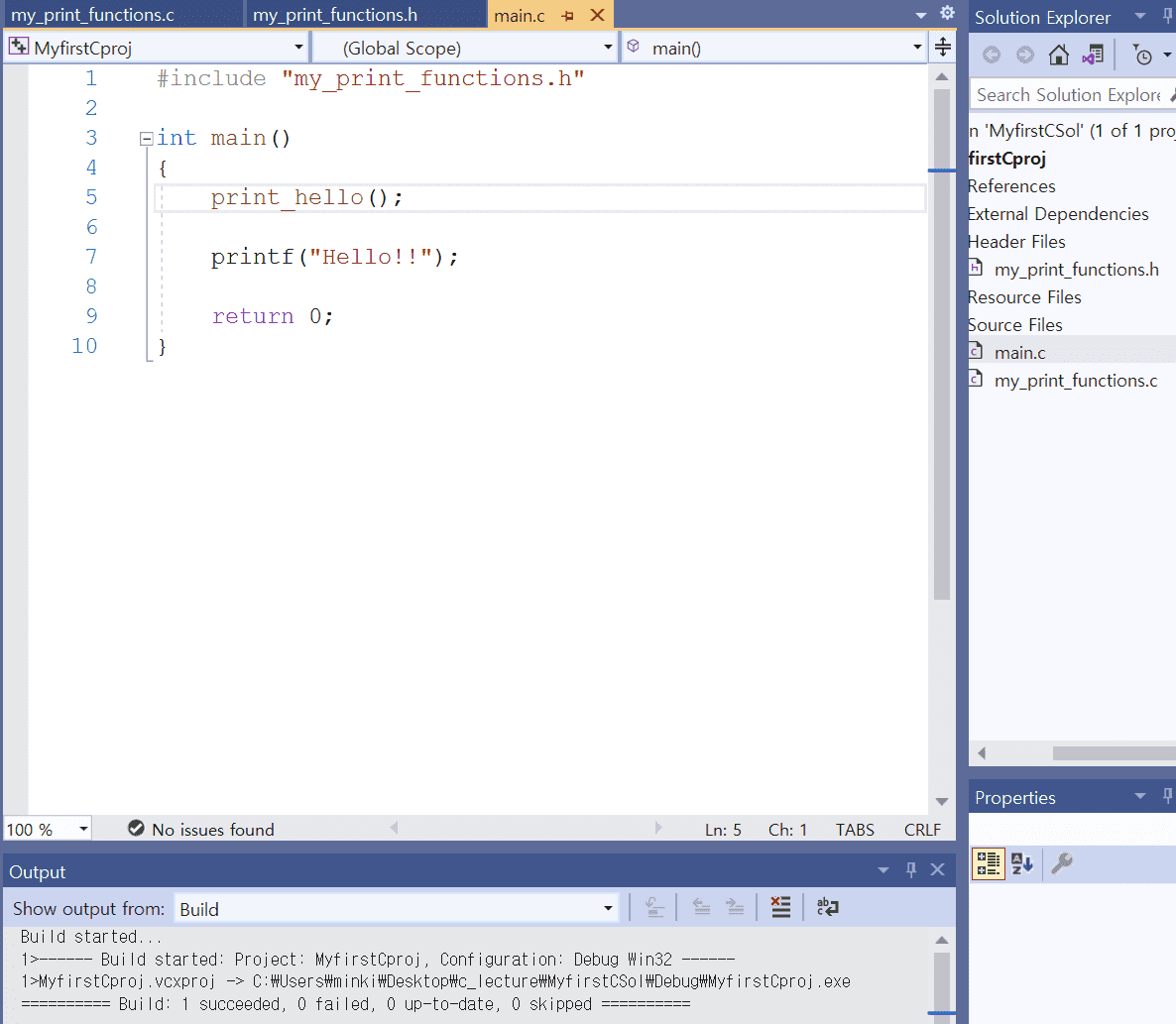Click the No issues found checkmark icon

(x=136, y=829)
